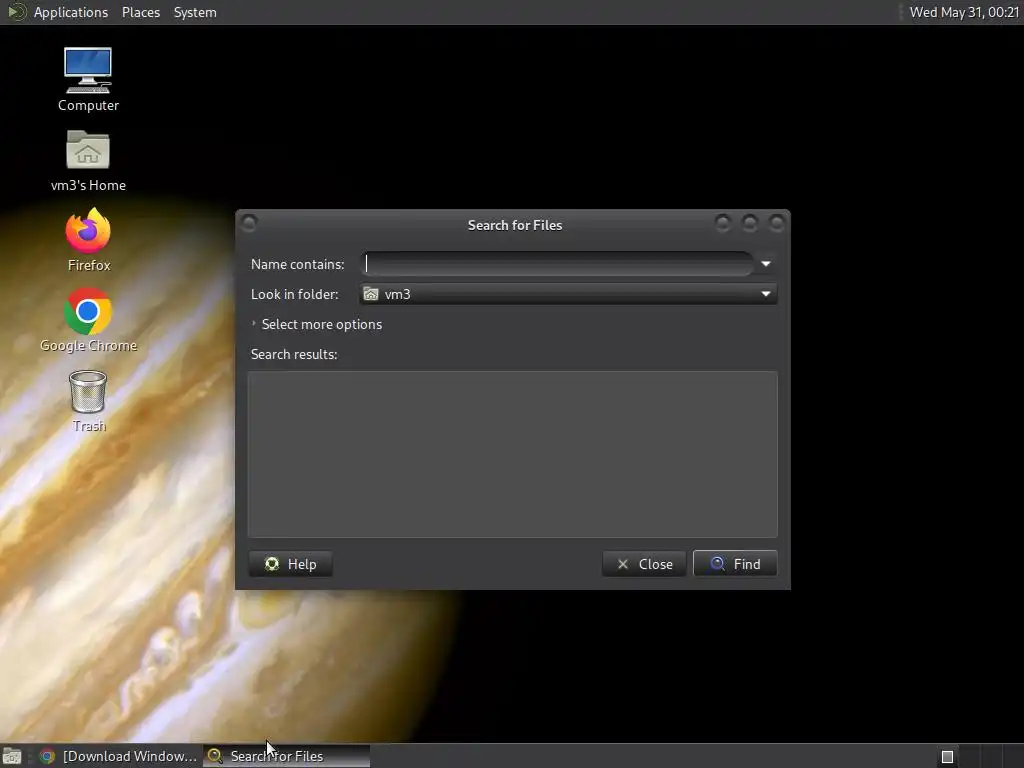This screenshot has height=768, width=1024.
Task: Click the Close button in dialog
Action: coord(644,564)
